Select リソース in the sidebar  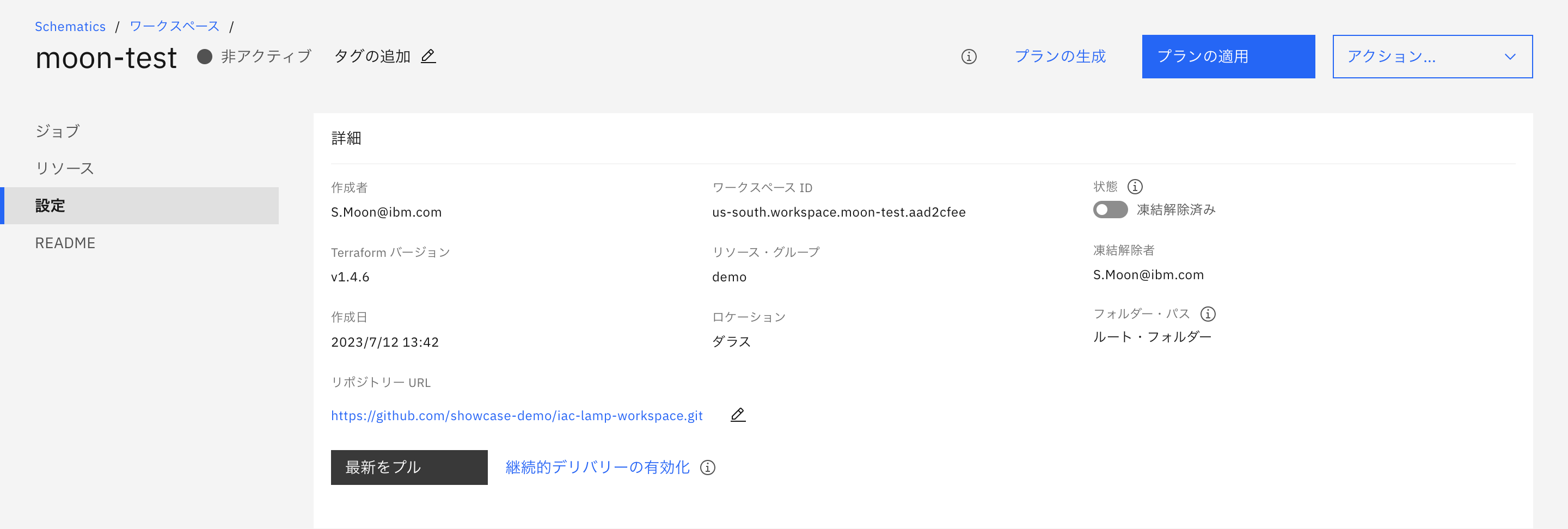click(65, 168)
